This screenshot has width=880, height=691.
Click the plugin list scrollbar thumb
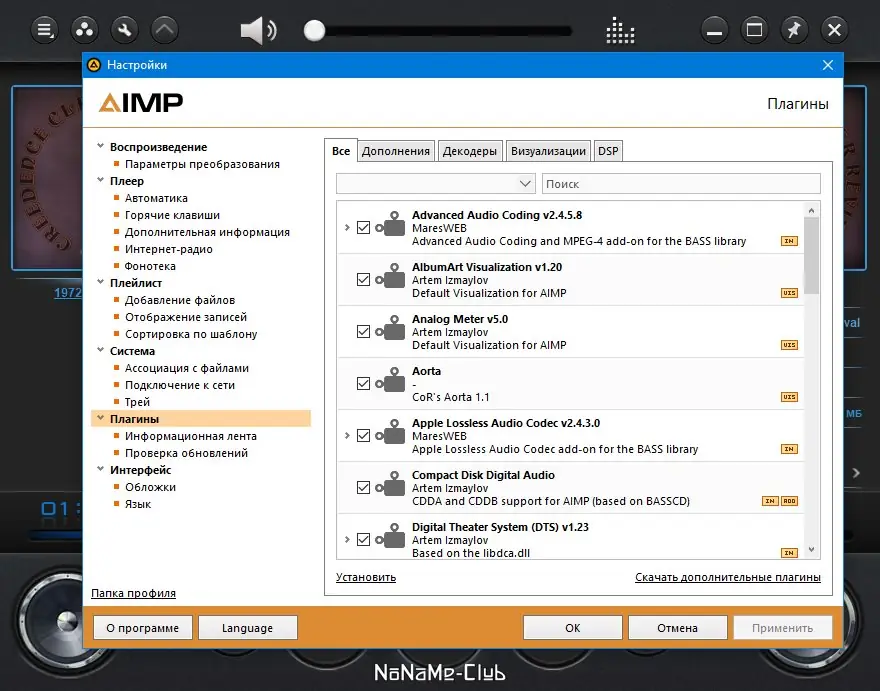coord(811,255)
